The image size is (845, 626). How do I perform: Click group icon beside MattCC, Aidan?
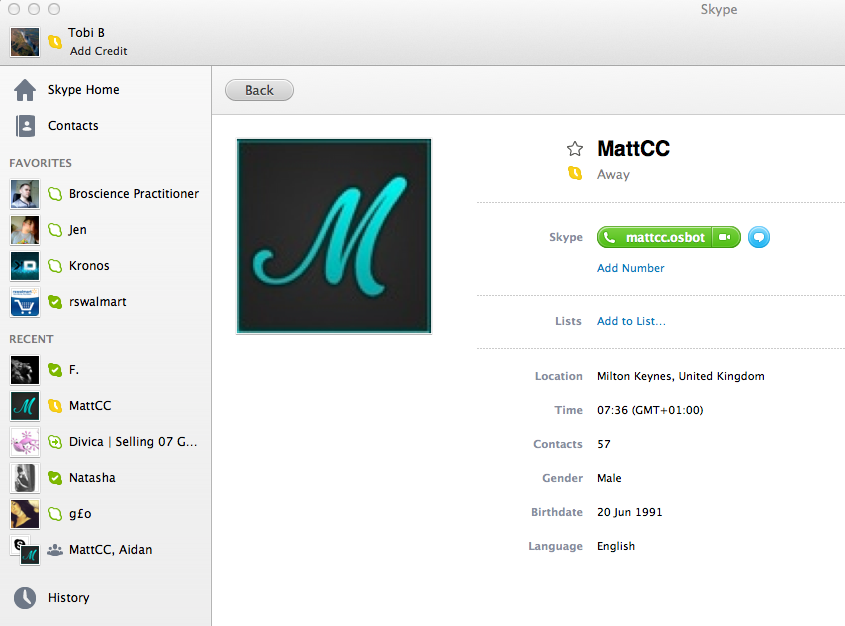[x=55, y=551]
